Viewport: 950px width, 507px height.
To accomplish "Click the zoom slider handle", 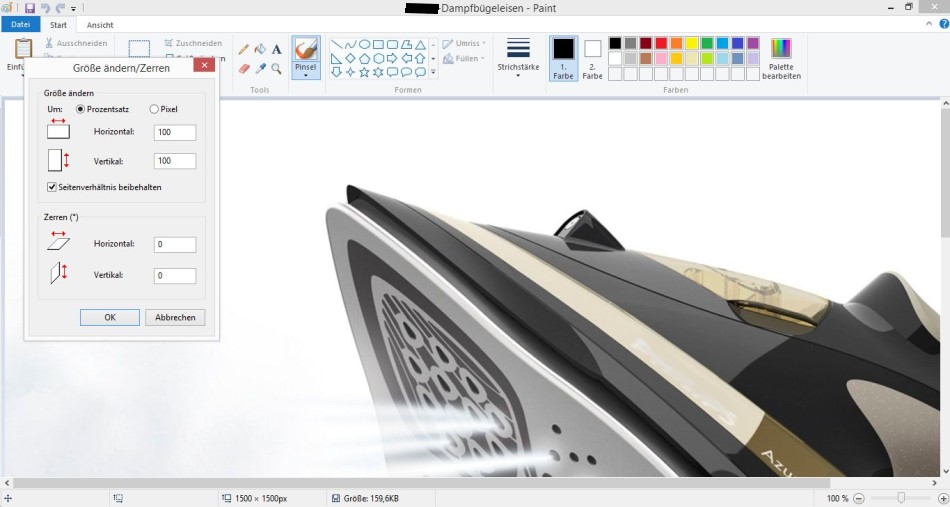I will (x=902, y=498).
